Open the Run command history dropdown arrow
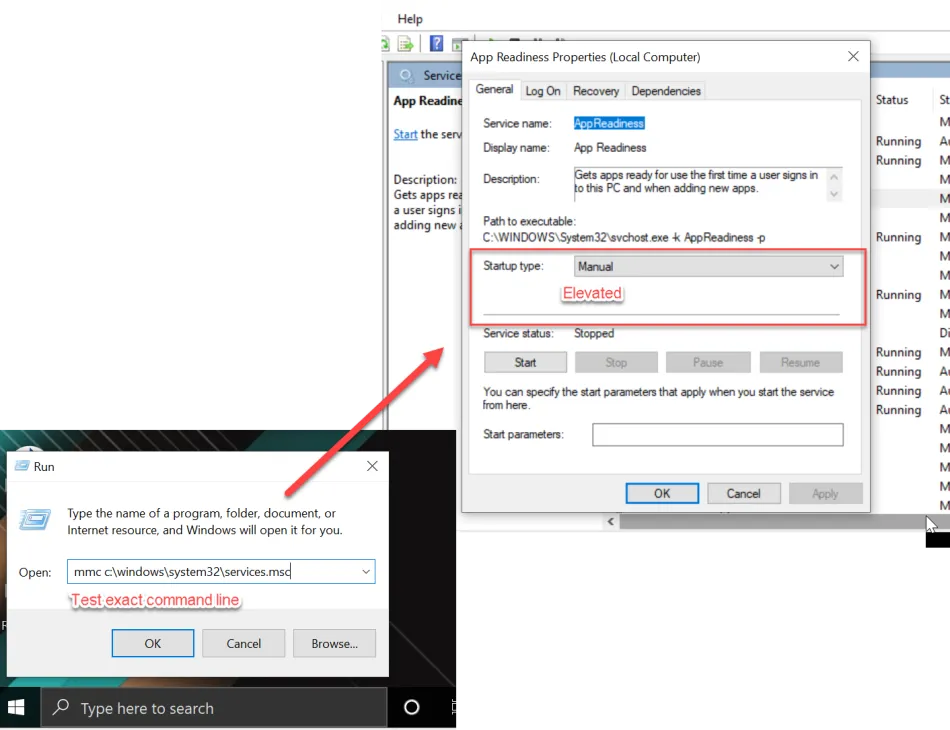This screenshot has height=730, width=950. coord(365,572)
